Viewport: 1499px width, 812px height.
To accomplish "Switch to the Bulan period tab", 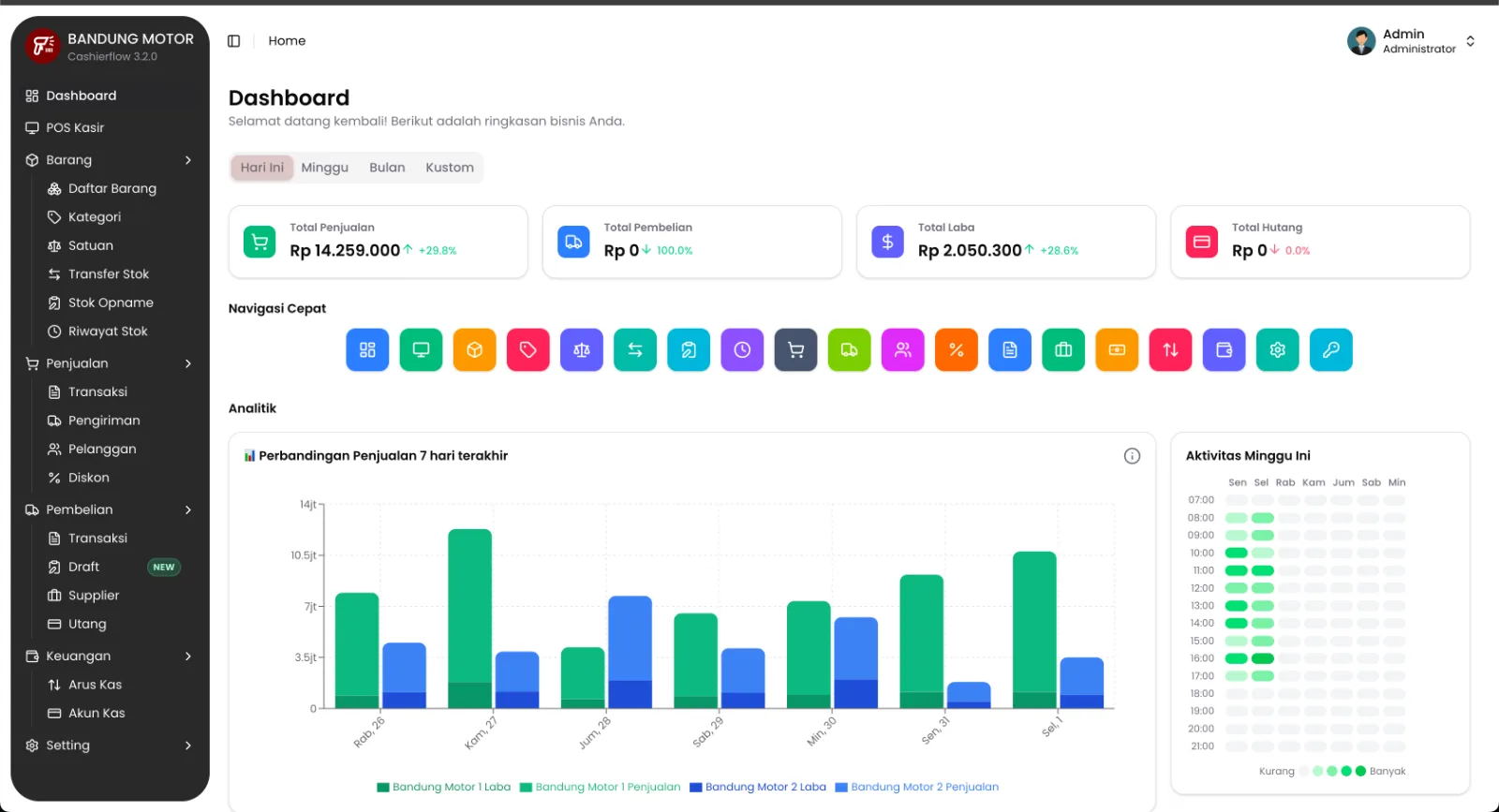I will (387, 168).
